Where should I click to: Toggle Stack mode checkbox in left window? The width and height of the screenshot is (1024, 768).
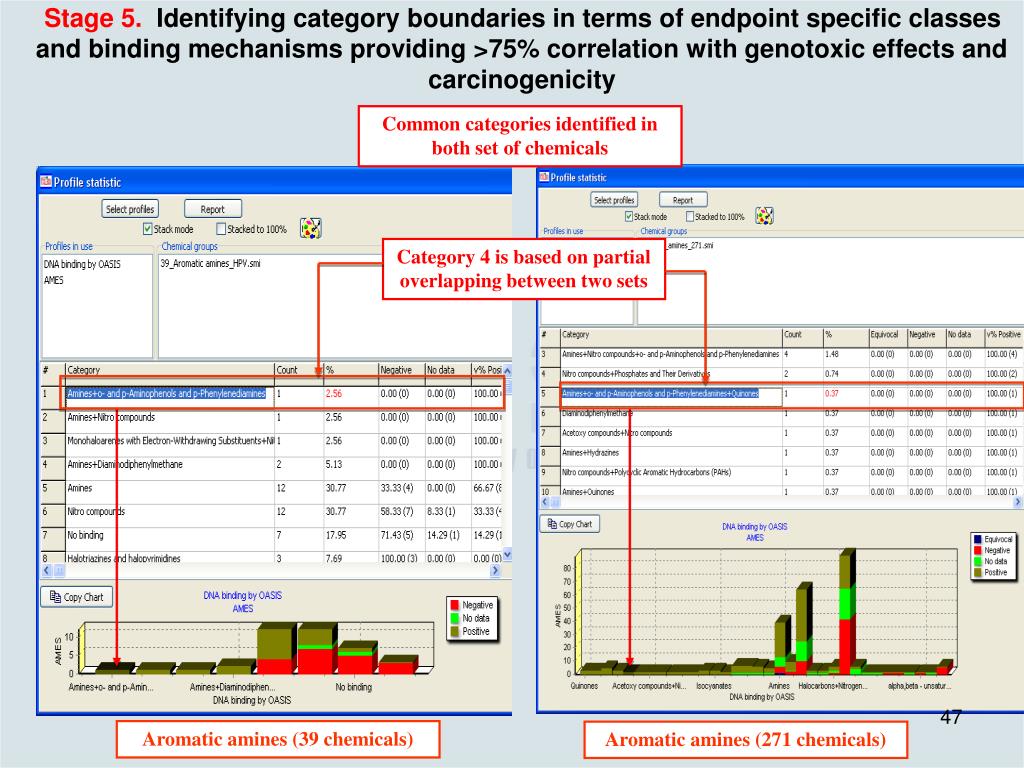[x=148, y=229]
